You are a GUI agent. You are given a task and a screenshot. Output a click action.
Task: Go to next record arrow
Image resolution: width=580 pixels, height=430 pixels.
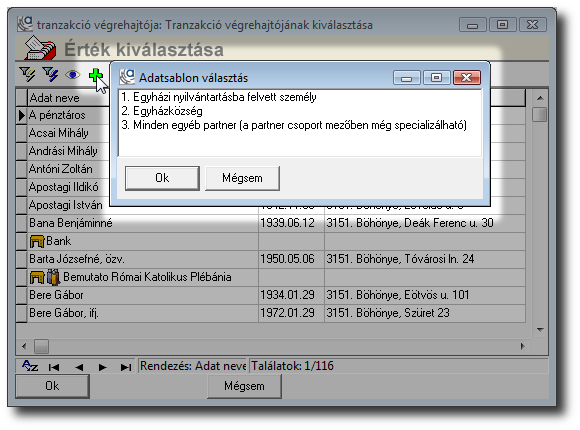102,367
